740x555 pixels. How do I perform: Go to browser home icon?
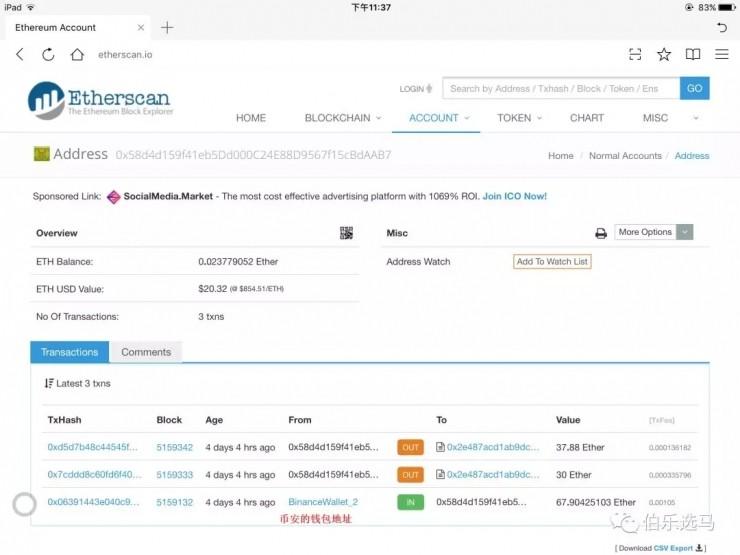coord(77,54)
